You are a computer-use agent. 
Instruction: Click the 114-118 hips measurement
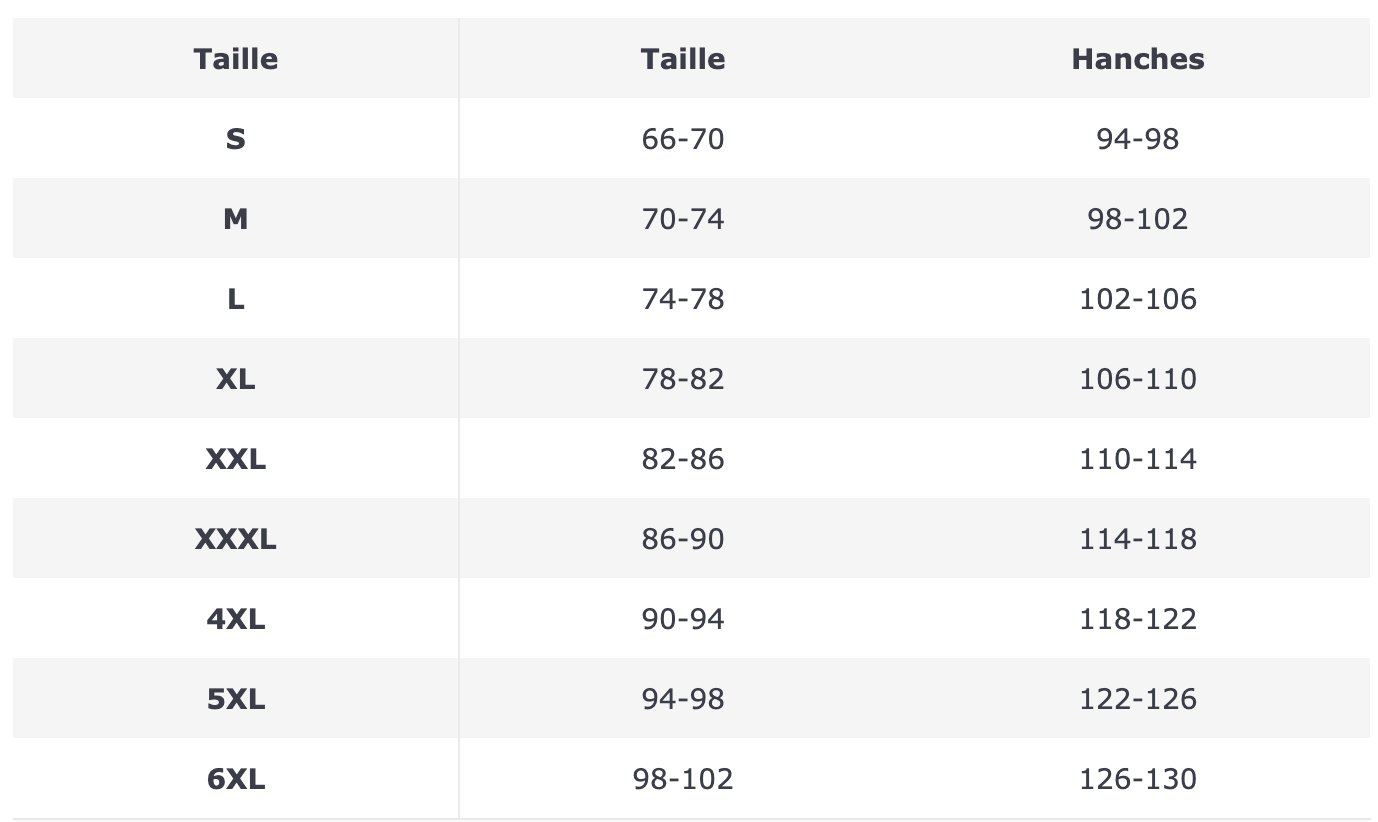[1137, 539]
